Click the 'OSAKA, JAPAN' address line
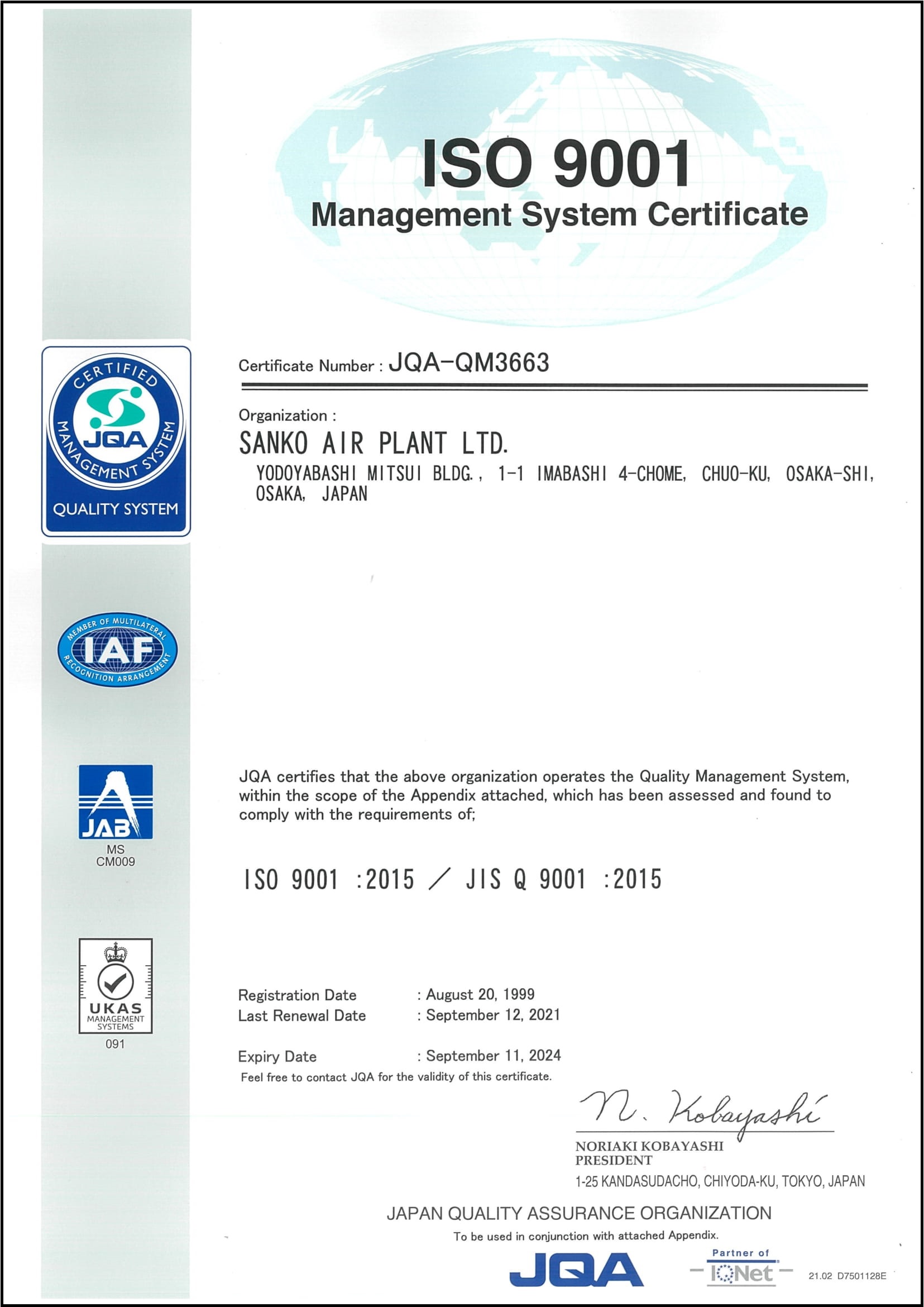Image resolution: width=924 pixels, height=1307 pixels. tap(311, 494)
